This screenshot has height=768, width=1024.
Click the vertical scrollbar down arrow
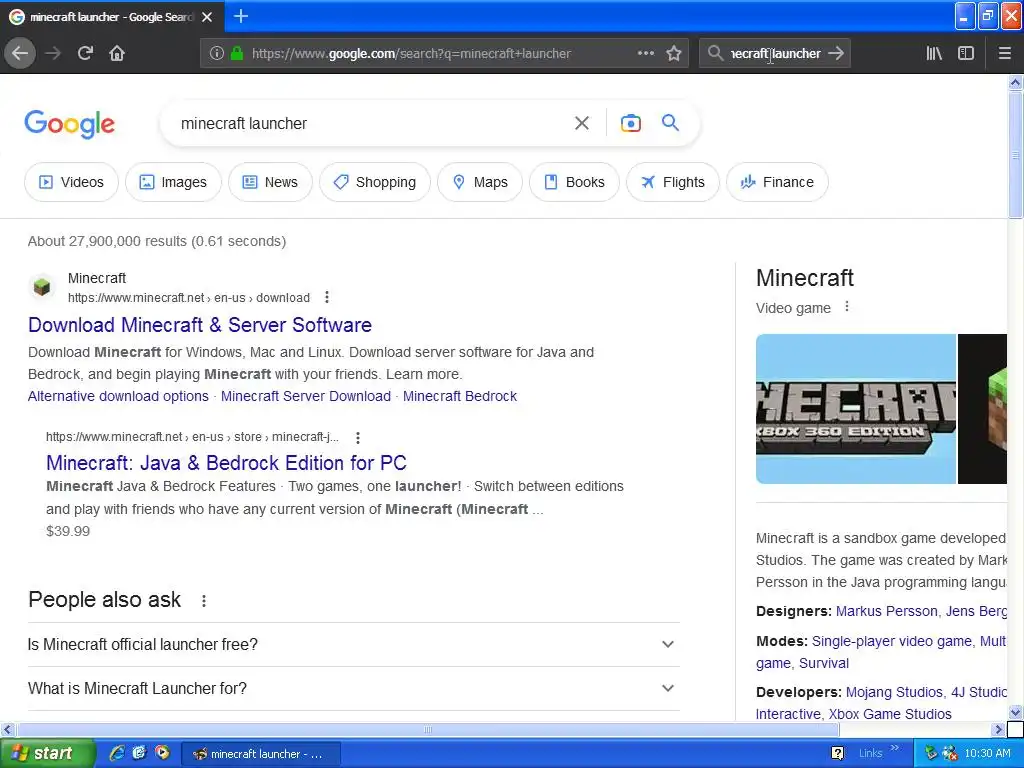1015,712
